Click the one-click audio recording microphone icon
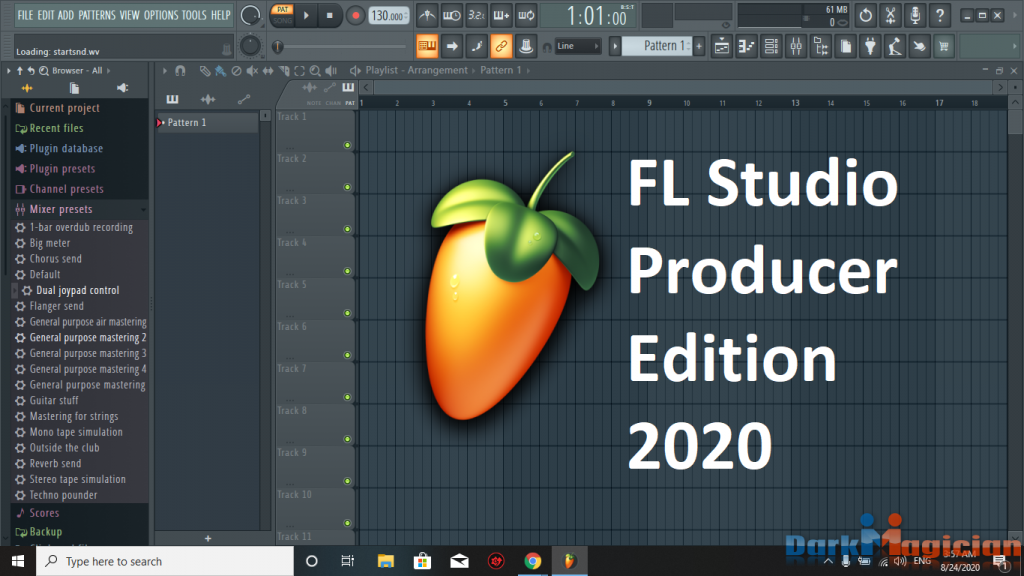Viewport: 1024px width, 576px height. 915,15
